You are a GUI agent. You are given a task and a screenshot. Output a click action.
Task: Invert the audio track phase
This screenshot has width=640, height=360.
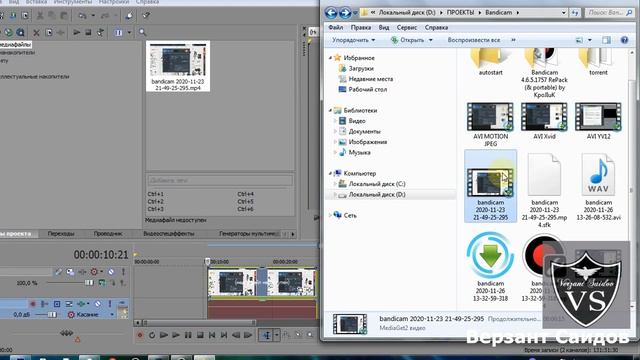44,304
